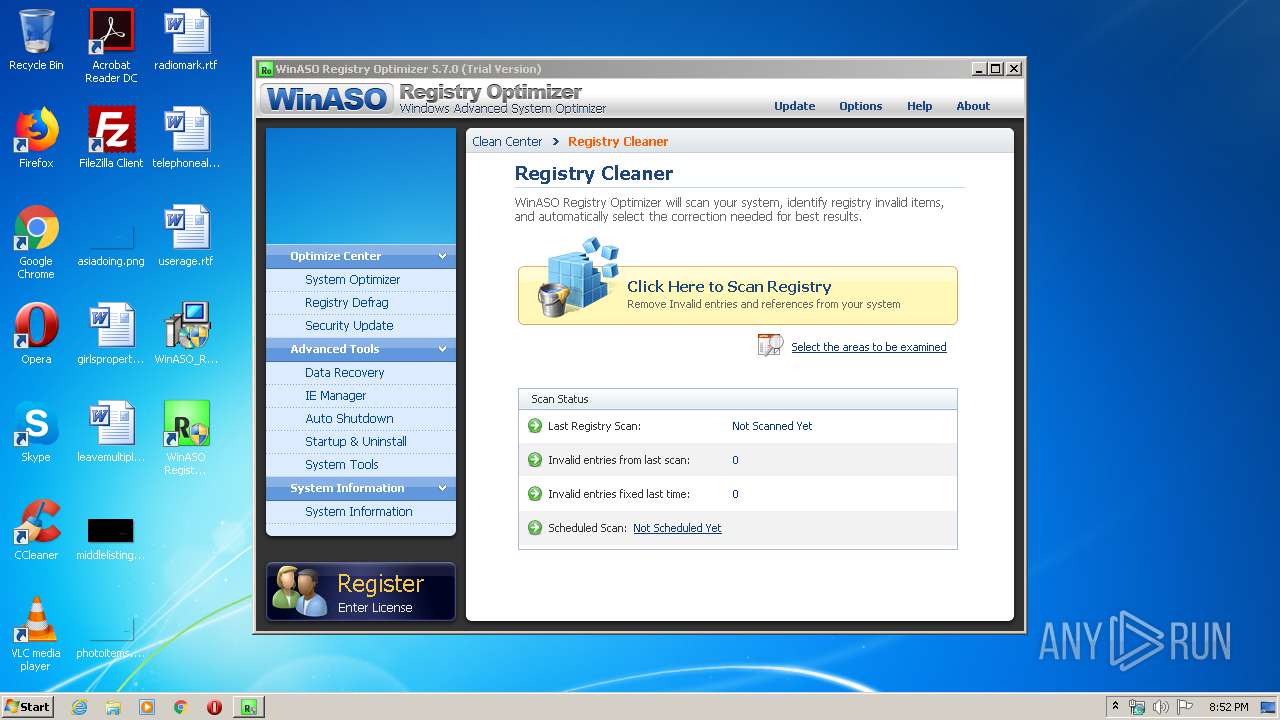1280x720 pixels.
Task: Click Register Enter License button
Action: pos(361,592)
